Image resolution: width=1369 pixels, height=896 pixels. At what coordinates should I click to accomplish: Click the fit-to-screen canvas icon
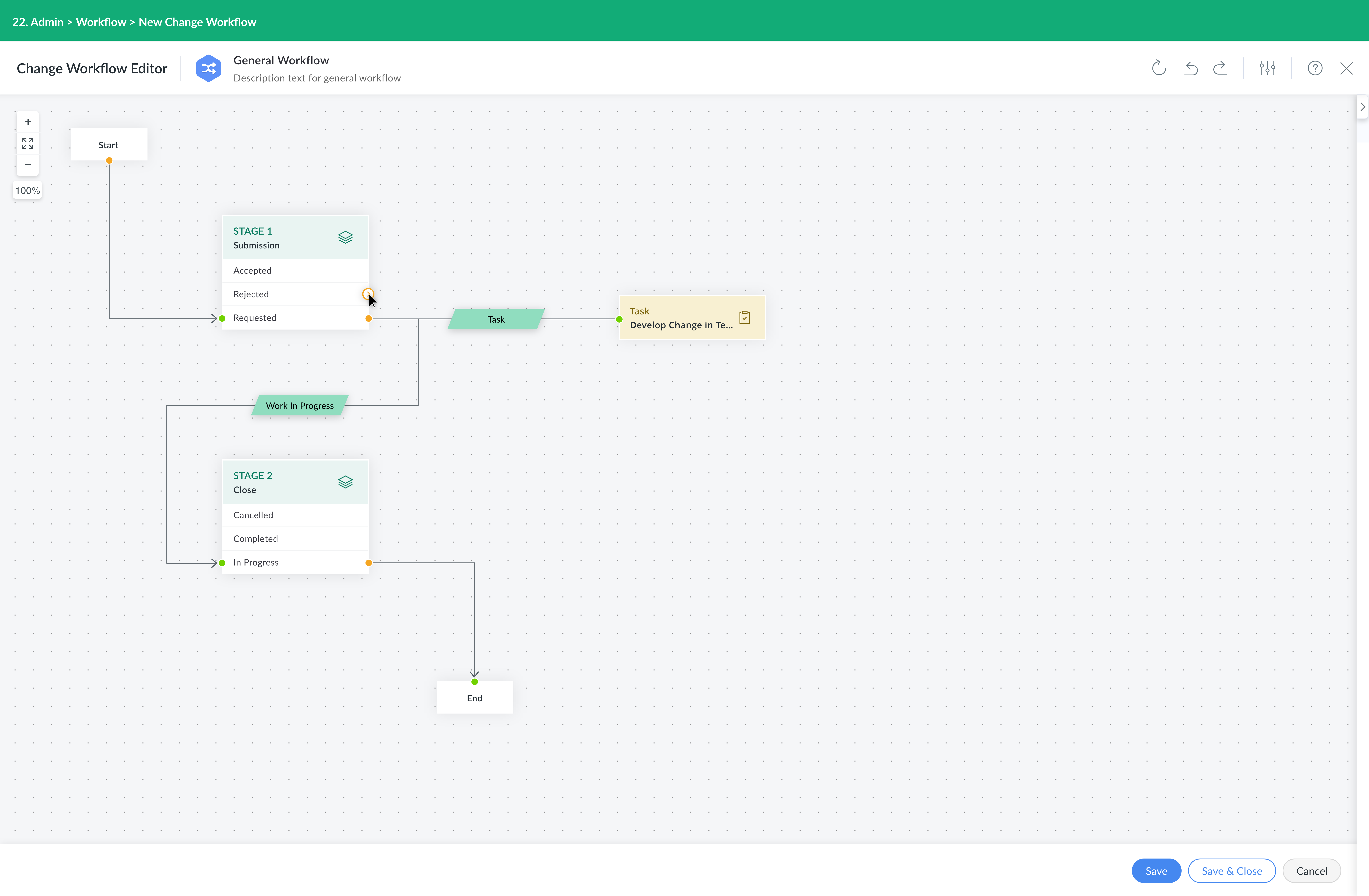(x=28, y=143)
